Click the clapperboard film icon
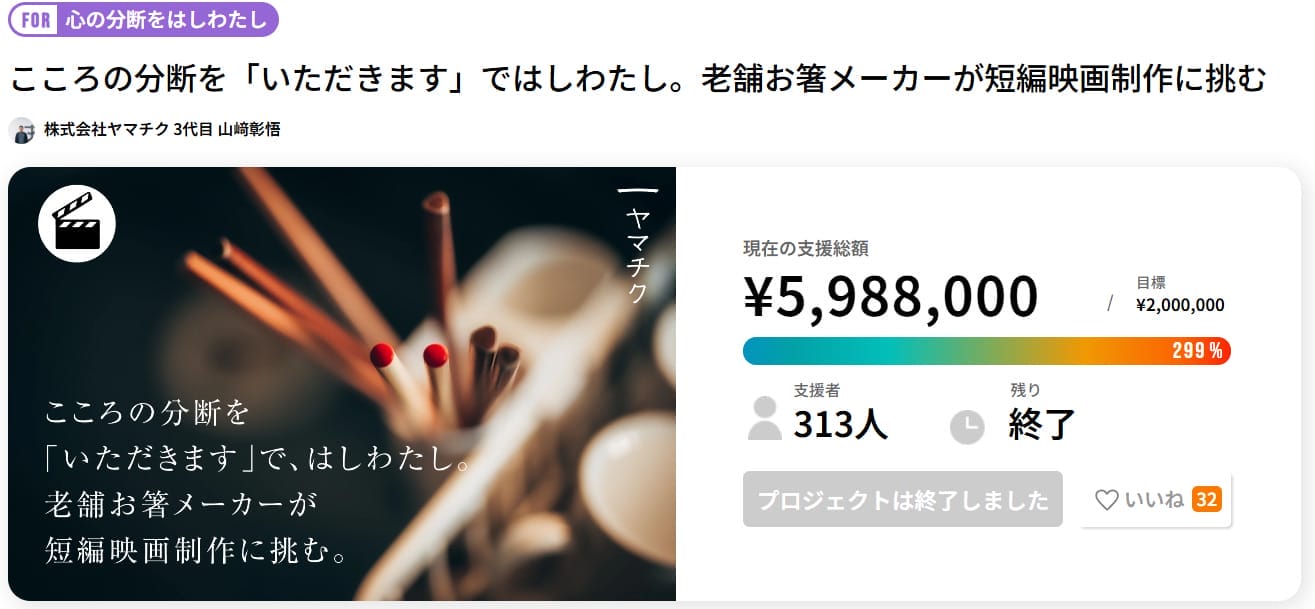 tap(77, 224)
